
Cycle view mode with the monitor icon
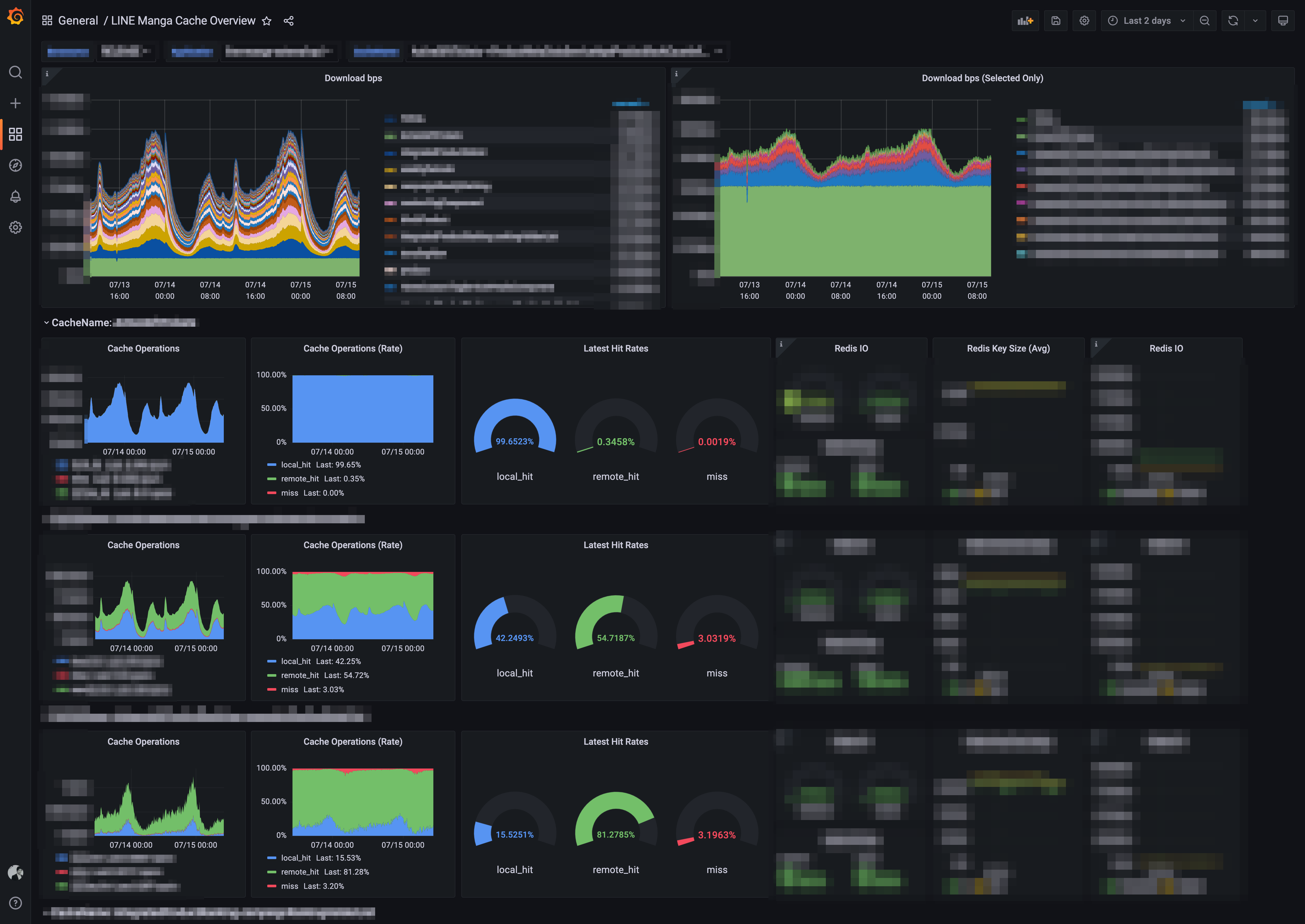point(1283,21)
